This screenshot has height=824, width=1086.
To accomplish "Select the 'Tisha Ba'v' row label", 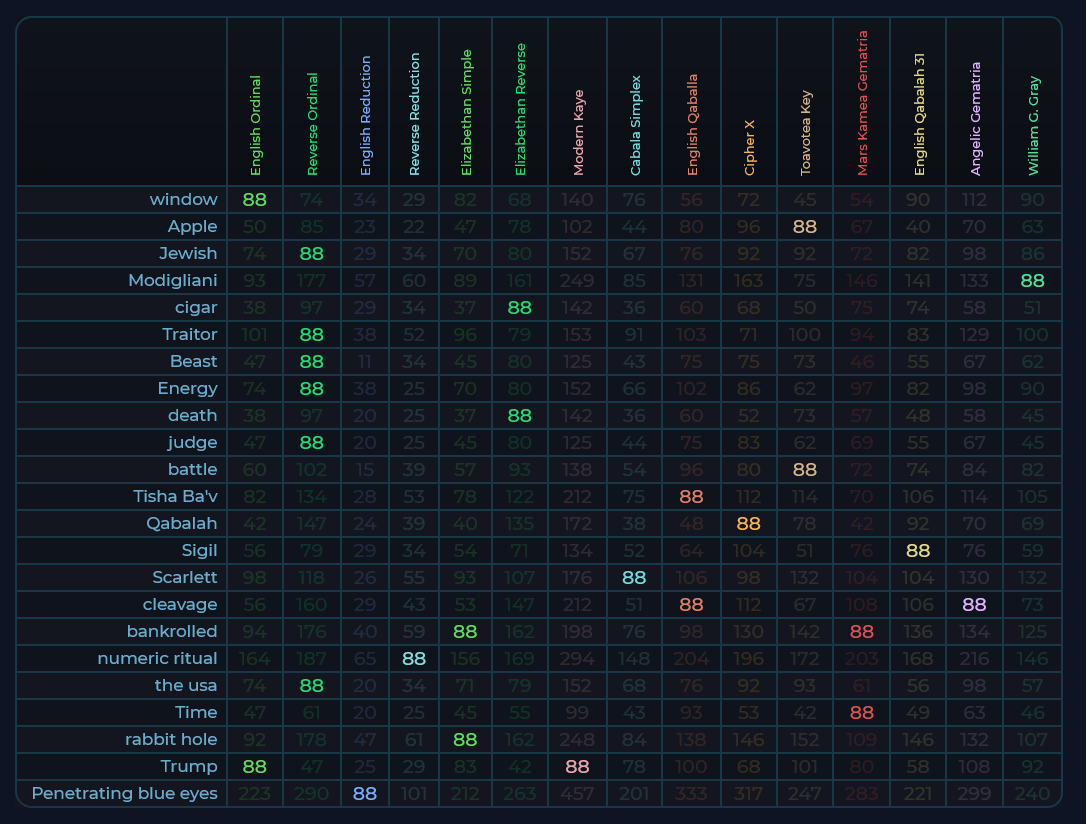I will 175,496.
